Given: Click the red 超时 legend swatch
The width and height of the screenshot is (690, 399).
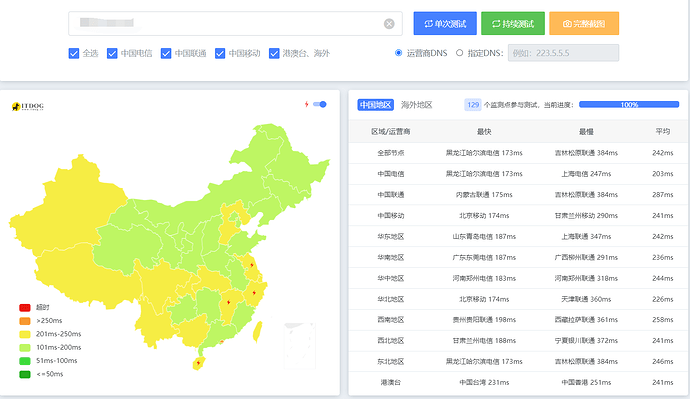Looking at the screenshot, I should 25,307.
